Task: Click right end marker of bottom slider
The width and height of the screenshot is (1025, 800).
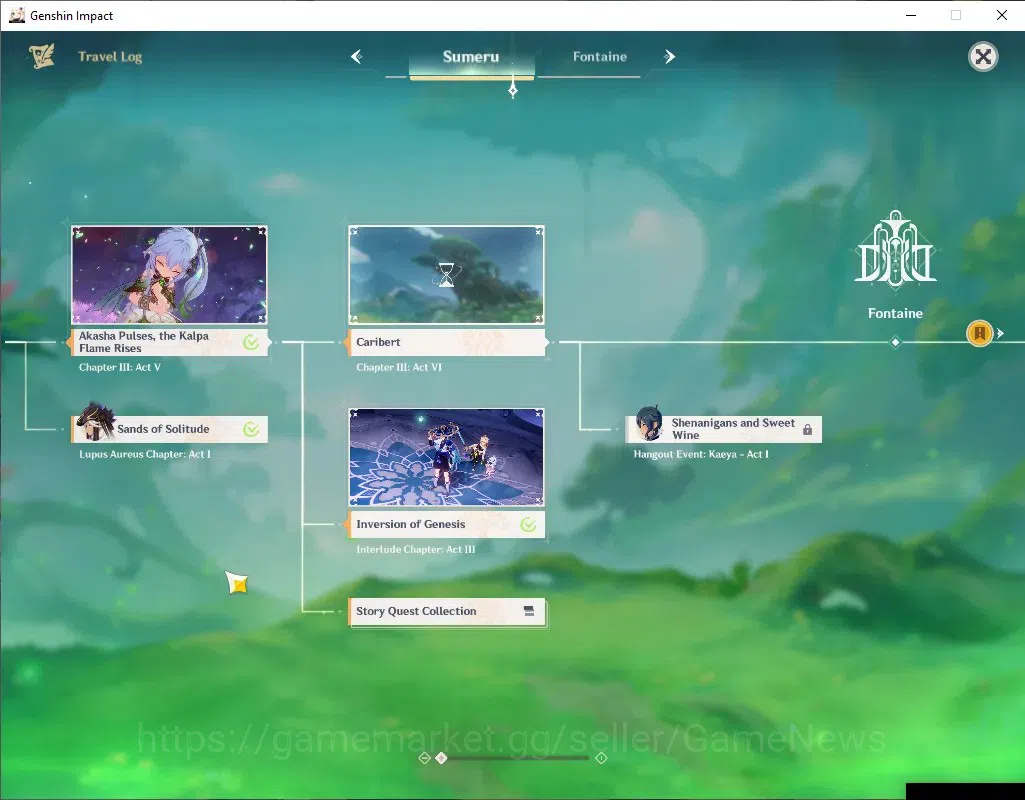Action: [601, 758]
